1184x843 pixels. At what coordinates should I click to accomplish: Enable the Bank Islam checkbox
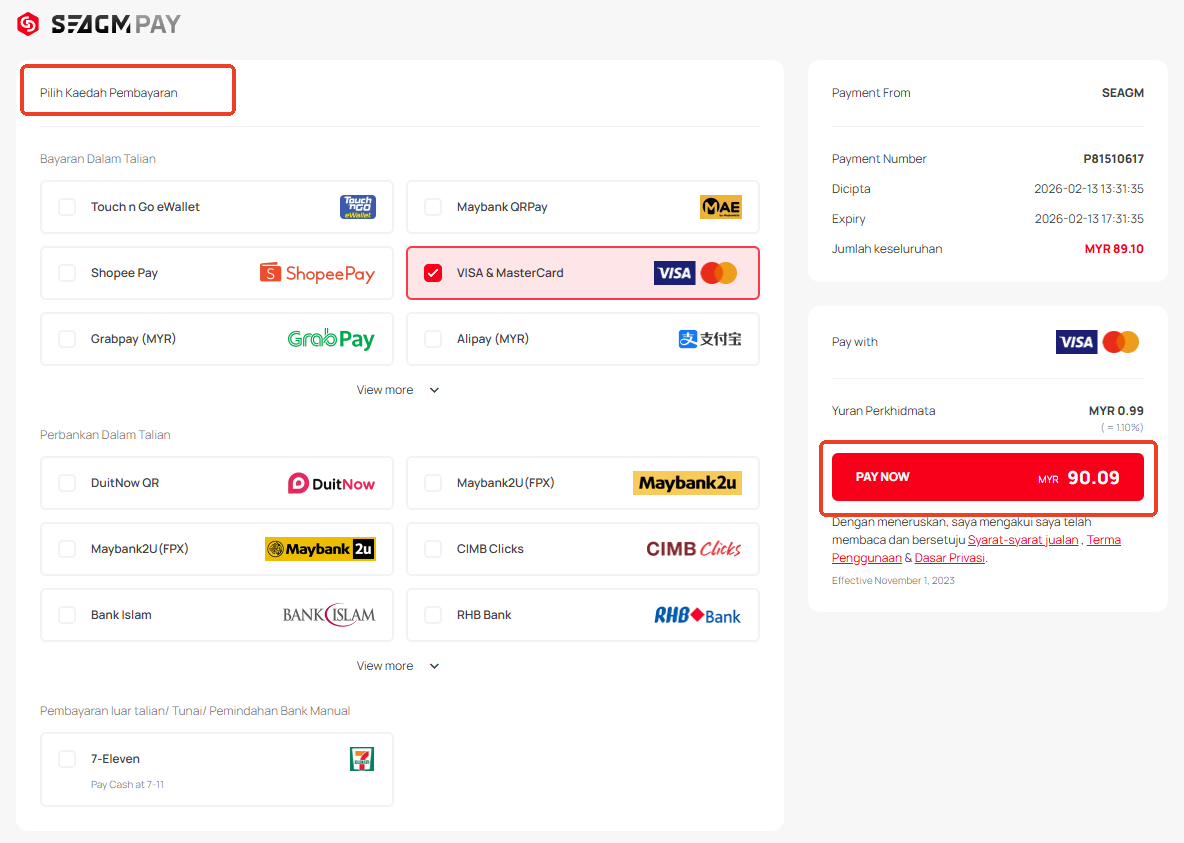click(67, 615)
